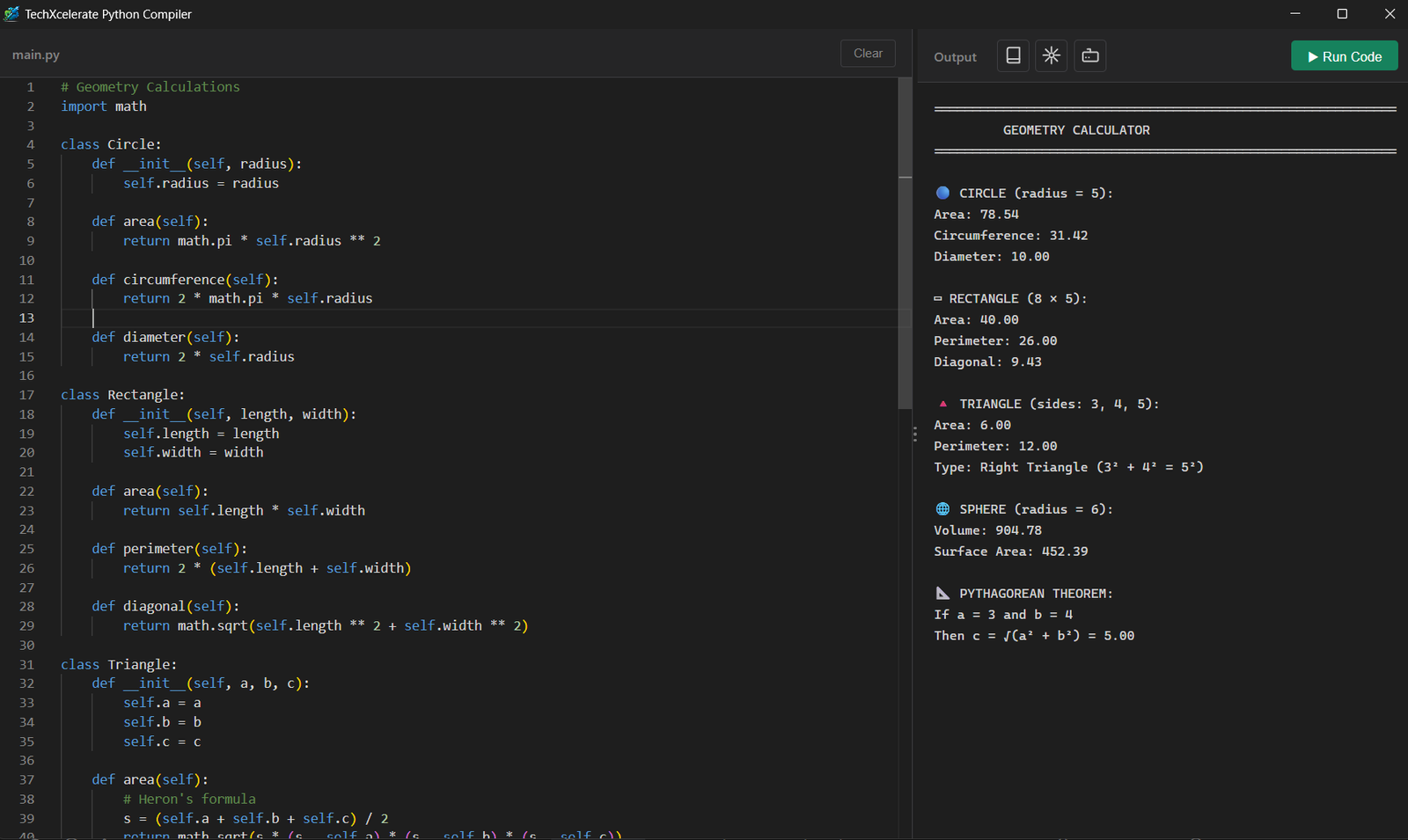Click the 'import math' code line

point(104,106)
